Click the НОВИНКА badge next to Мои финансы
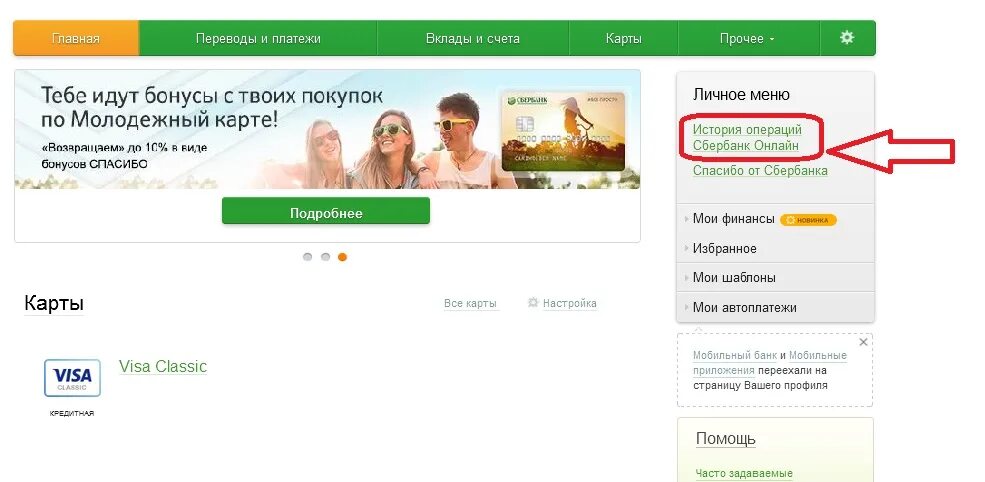 tap(808, 220)
